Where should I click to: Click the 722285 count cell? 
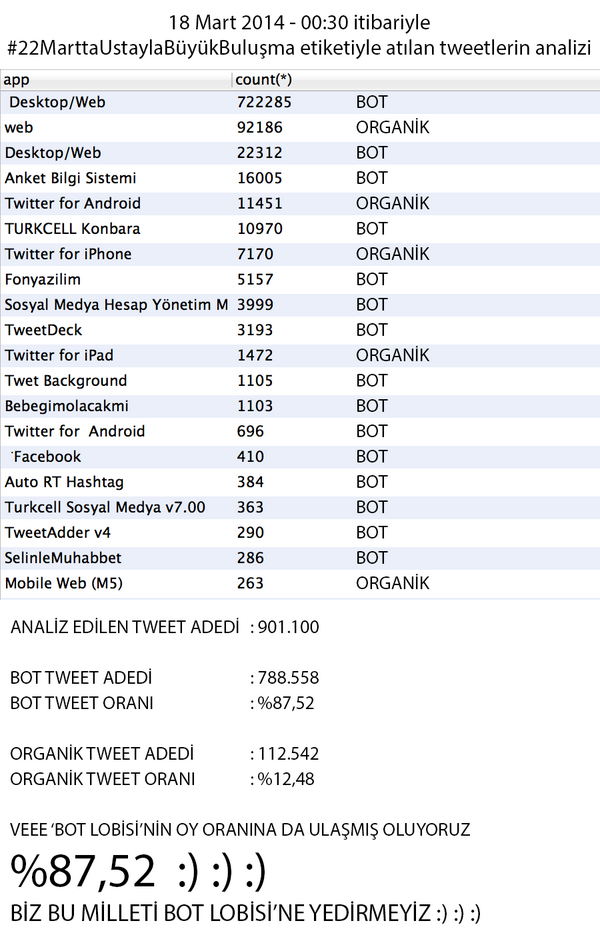(x=264, y=102)
